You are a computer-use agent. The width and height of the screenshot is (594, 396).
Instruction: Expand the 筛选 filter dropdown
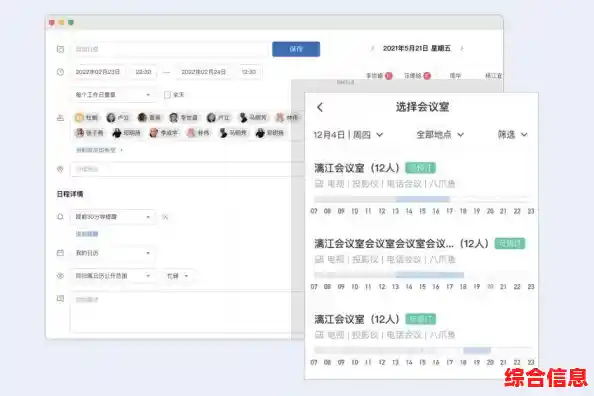513,135
